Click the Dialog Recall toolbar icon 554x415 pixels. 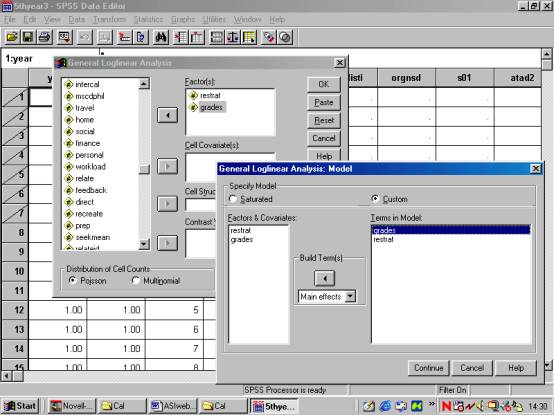coord(65,37)
